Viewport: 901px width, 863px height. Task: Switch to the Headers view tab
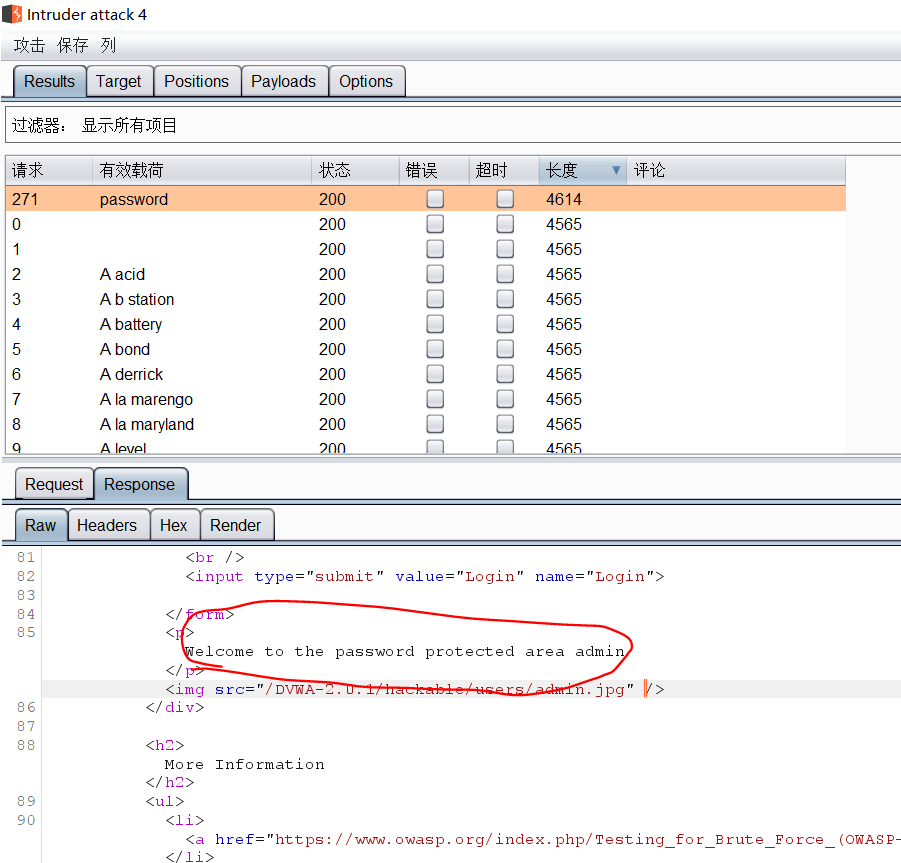click(107, 525)
